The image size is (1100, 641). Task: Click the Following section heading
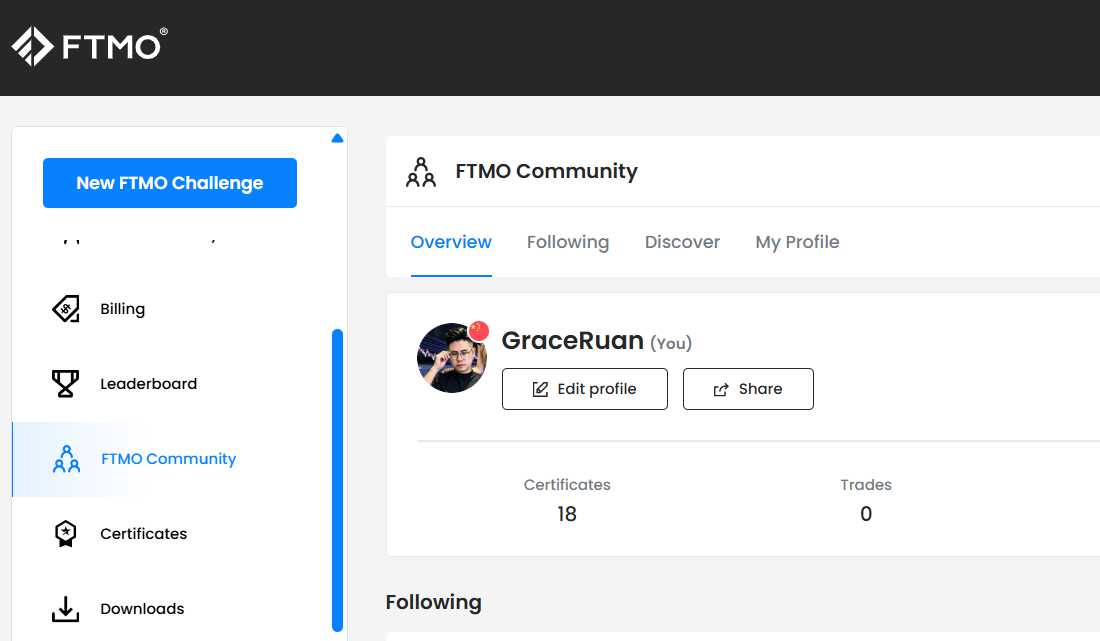(x=434, y=602)
